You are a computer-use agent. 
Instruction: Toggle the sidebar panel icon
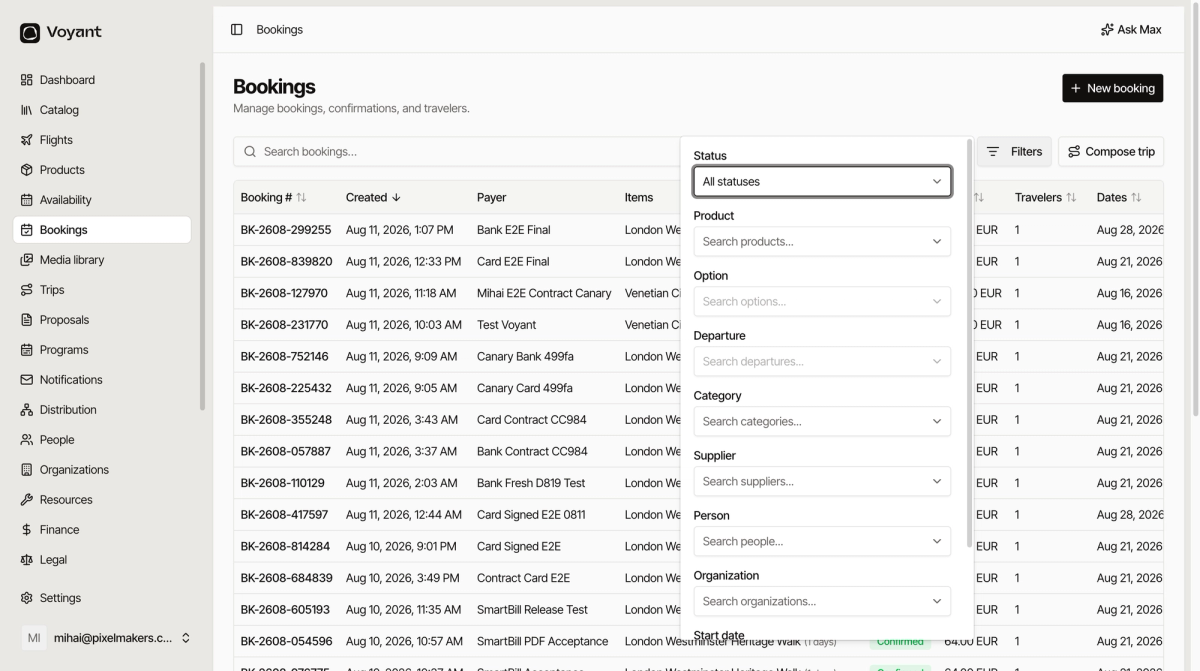[x=237, y=30]
